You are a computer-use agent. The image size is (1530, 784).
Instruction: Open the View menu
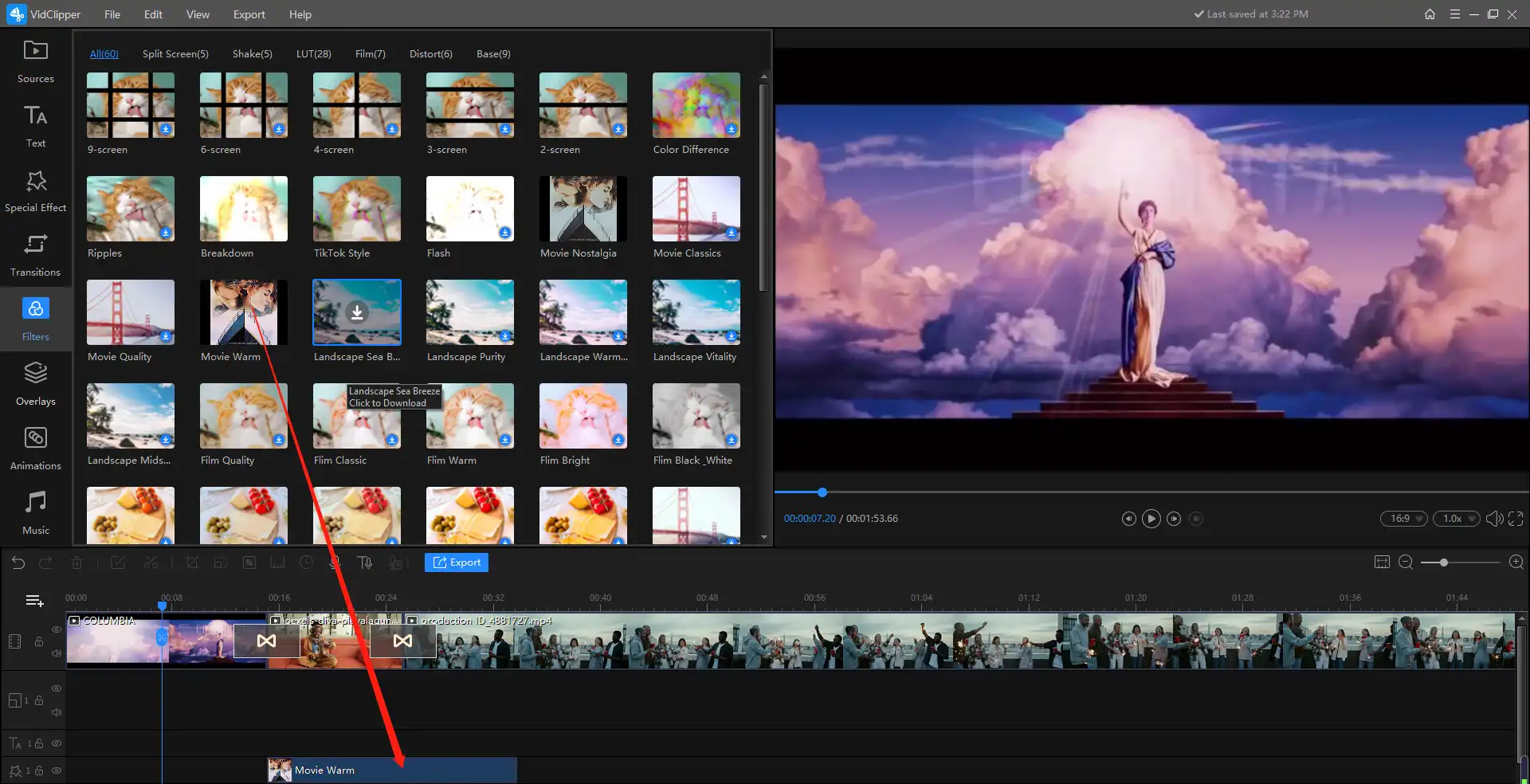pos(198,14)
